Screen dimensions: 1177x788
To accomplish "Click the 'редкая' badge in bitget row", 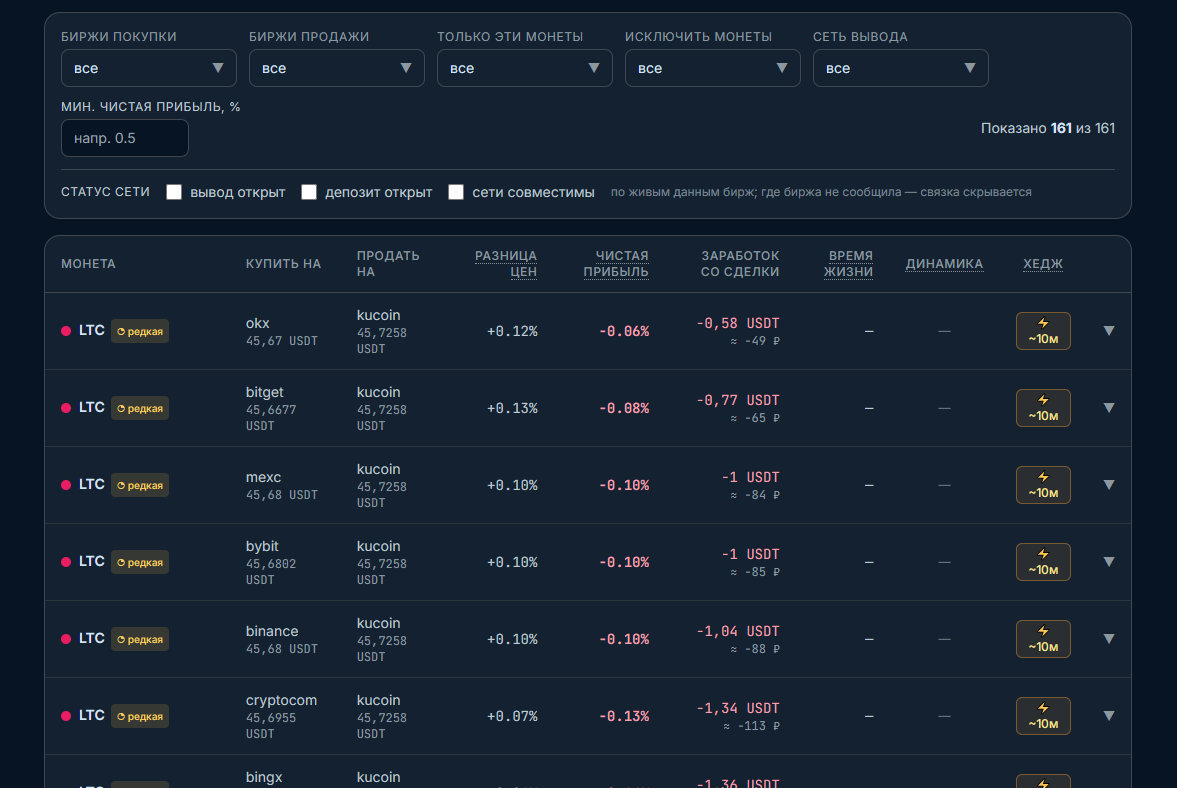I will pos(140,408).
